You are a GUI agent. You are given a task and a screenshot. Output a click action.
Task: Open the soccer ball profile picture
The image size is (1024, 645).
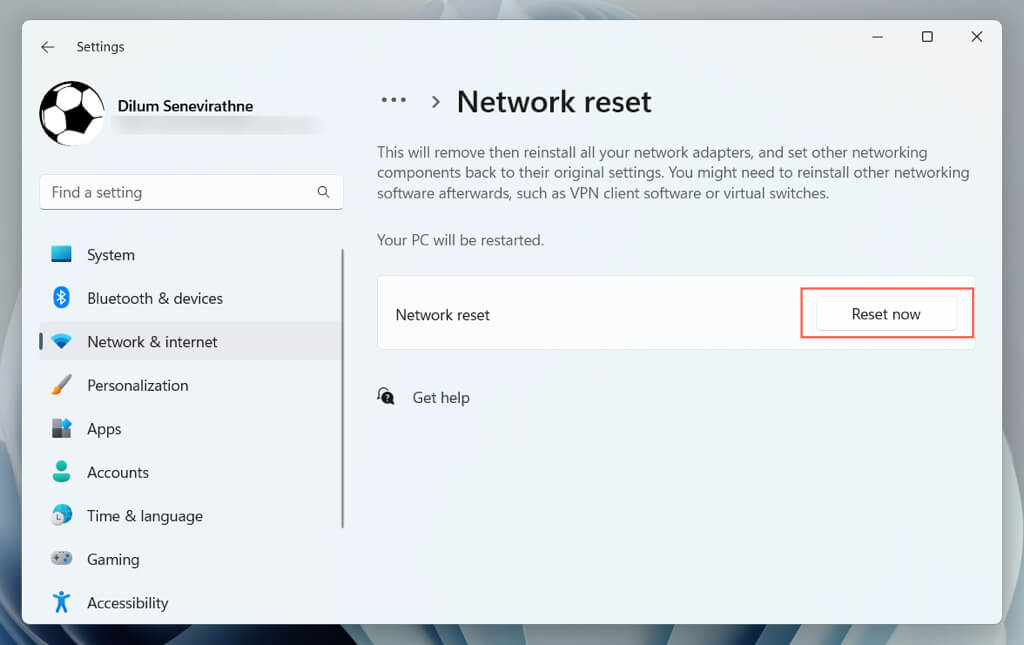tap(72, 114)
